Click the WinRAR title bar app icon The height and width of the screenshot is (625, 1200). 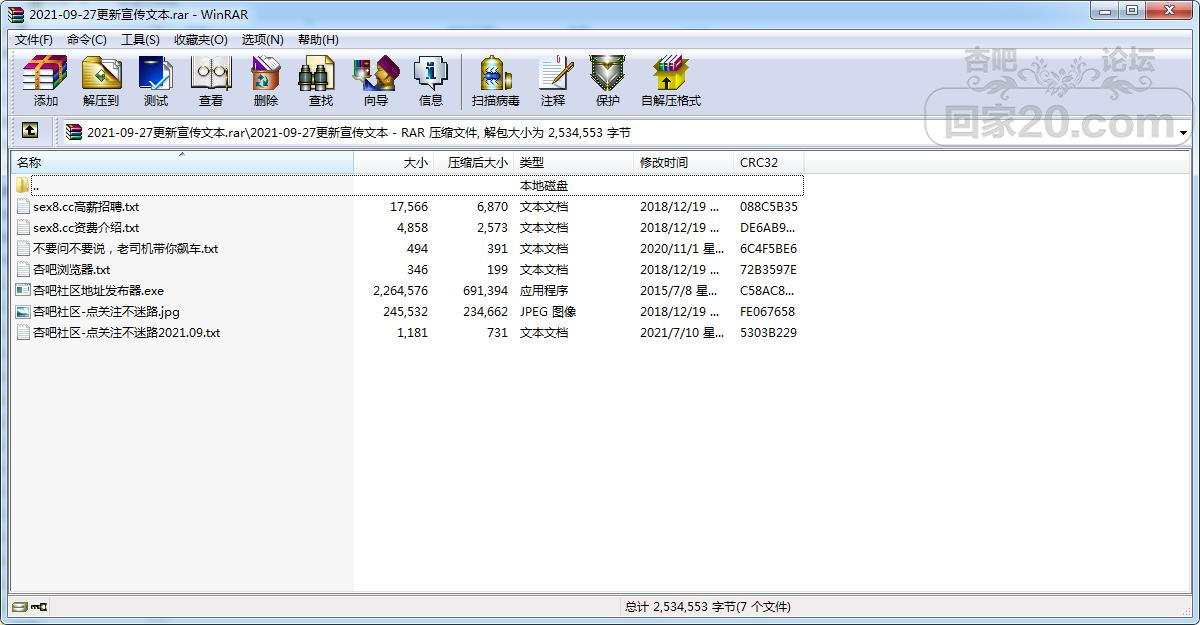pos(16,14)
